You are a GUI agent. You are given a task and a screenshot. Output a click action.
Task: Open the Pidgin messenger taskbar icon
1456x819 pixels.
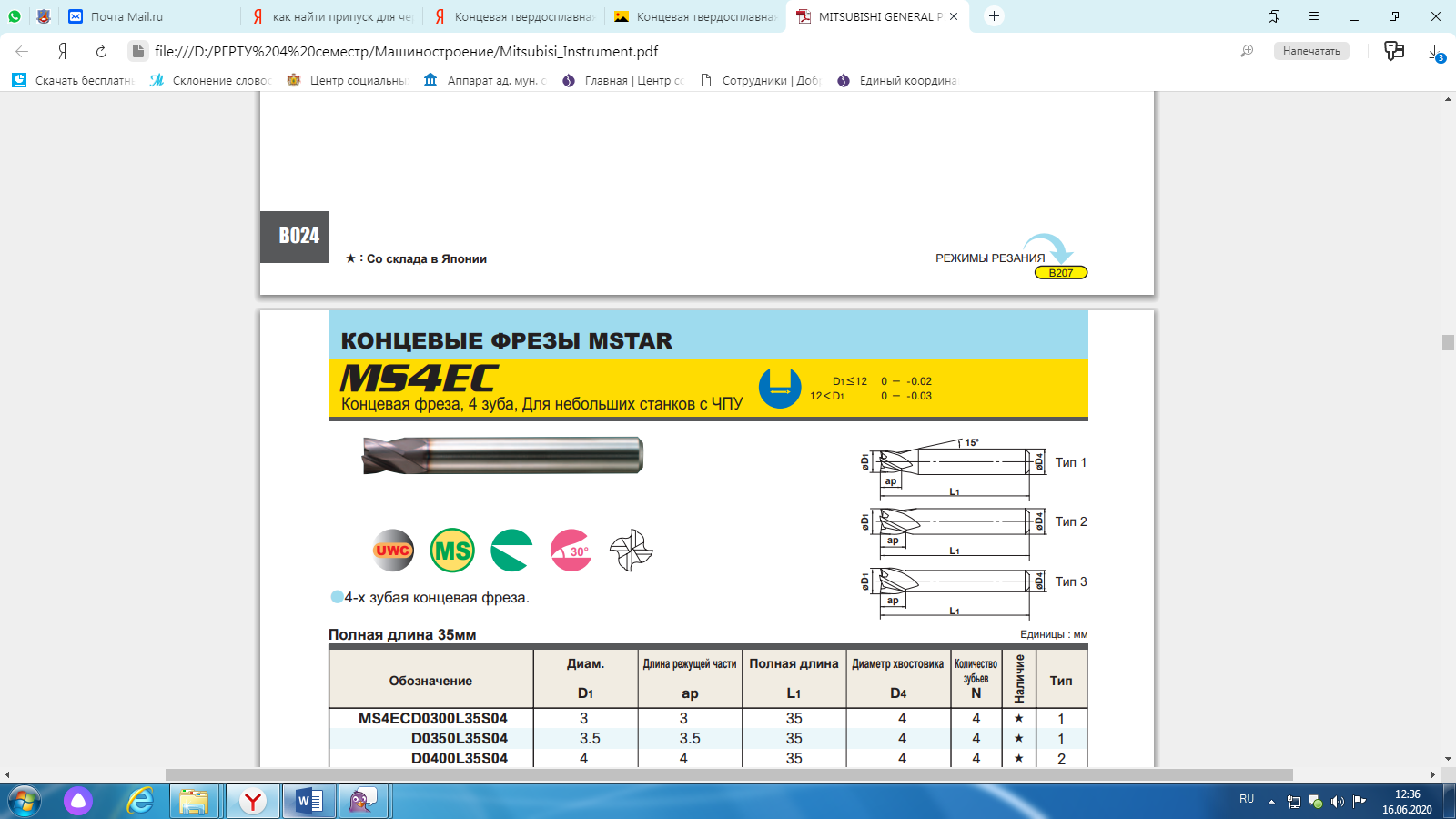coord(365,801)
